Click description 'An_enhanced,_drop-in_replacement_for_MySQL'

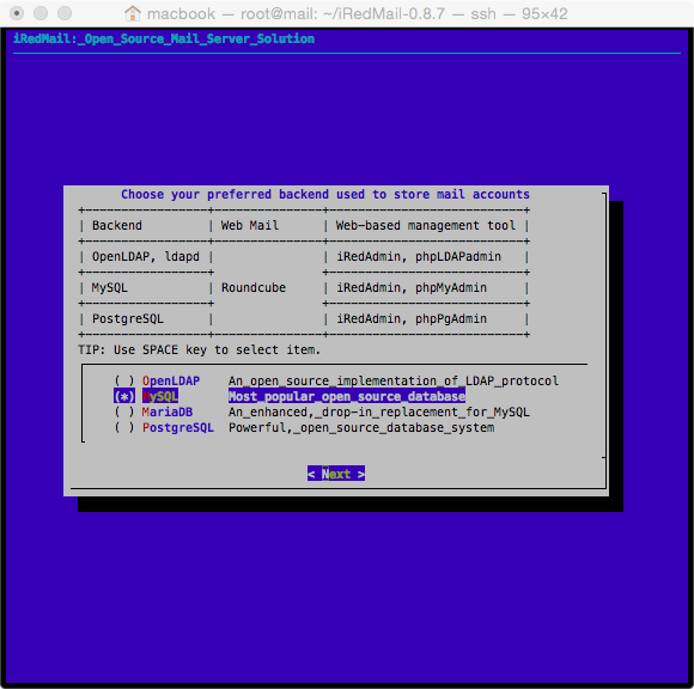[379, 412]
